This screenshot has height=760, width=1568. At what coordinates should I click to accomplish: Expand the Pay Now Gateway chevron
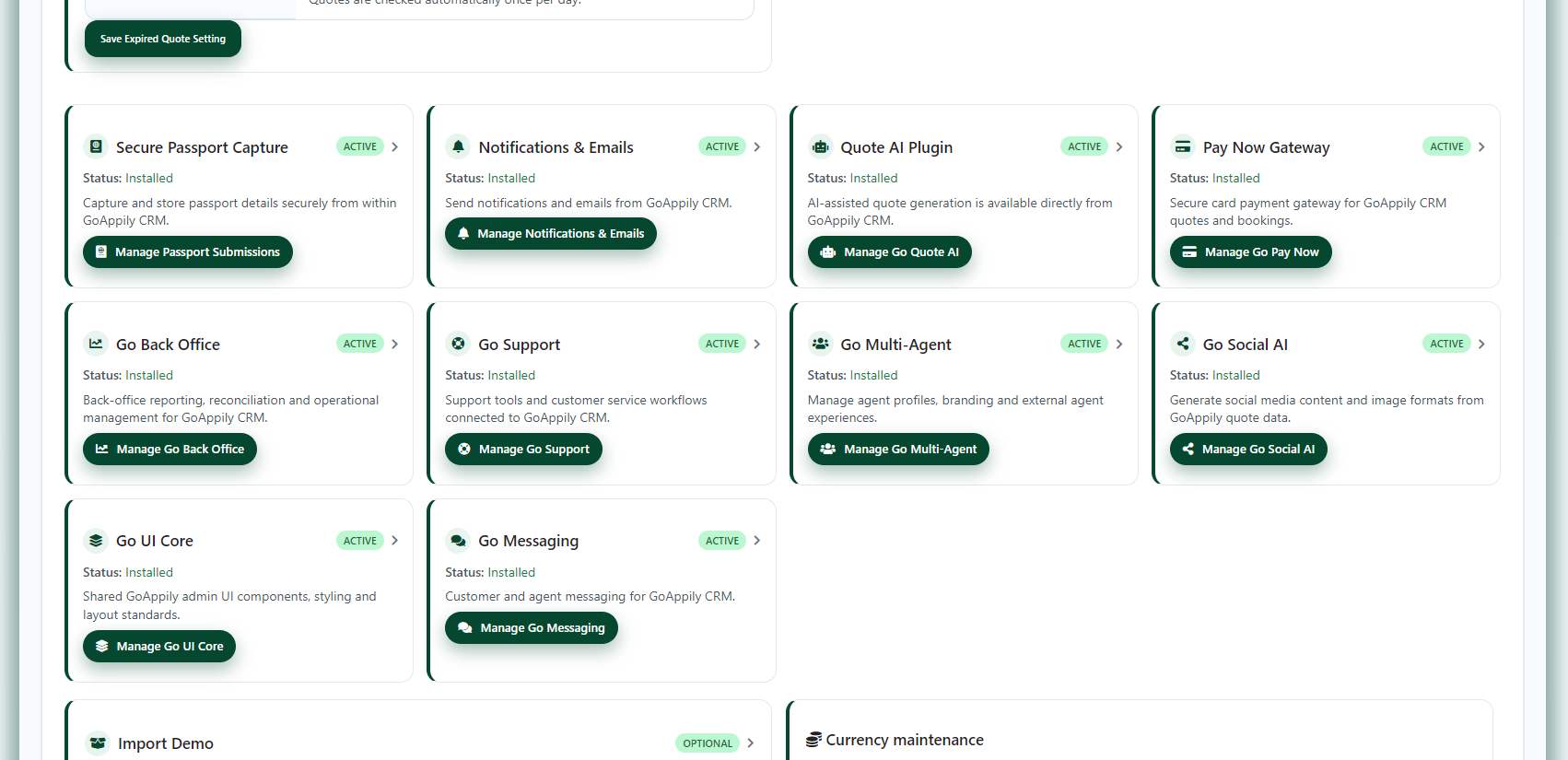[x=1481, y=146]
